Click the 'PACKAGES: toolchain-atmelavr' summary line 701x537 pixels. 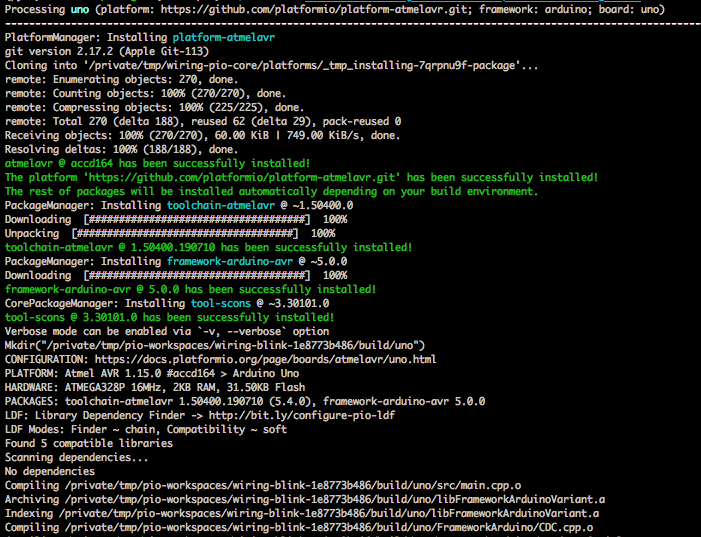(x=245, y=402)
